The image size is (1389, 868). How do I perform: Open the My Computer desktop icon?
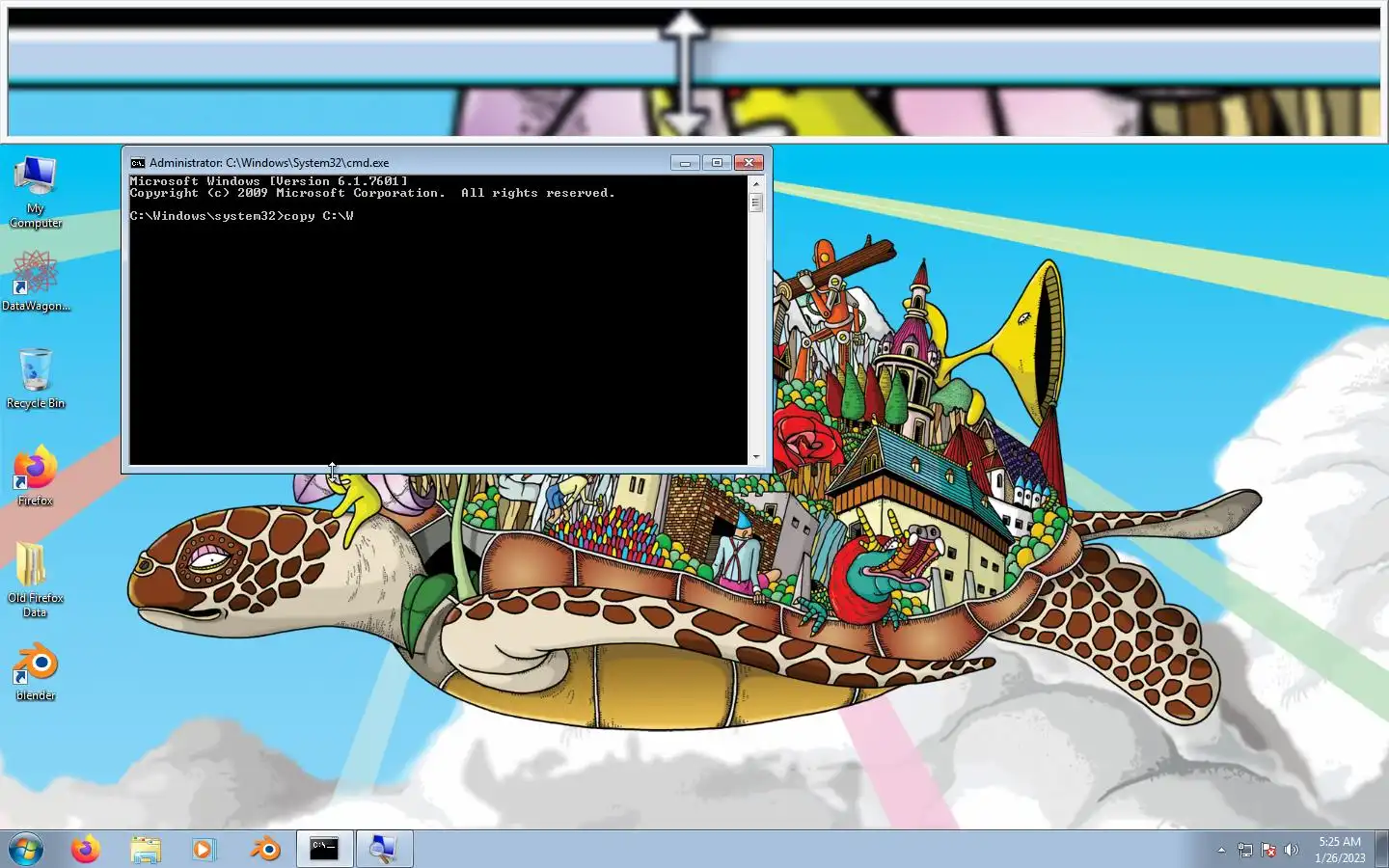[36, 191]
